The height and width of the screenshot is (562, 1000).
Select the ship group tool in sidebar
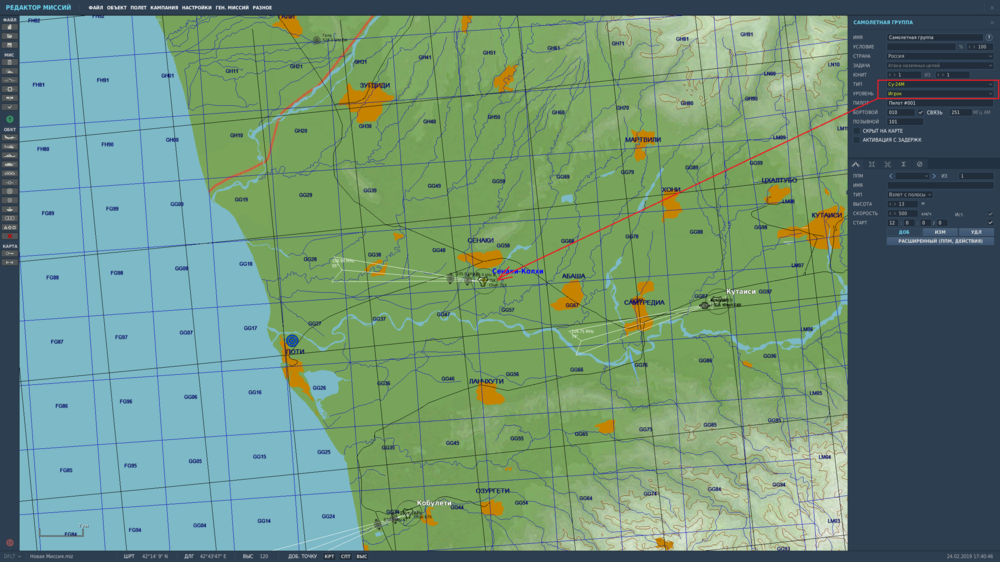pyautogui.click(x=10, y=155)
